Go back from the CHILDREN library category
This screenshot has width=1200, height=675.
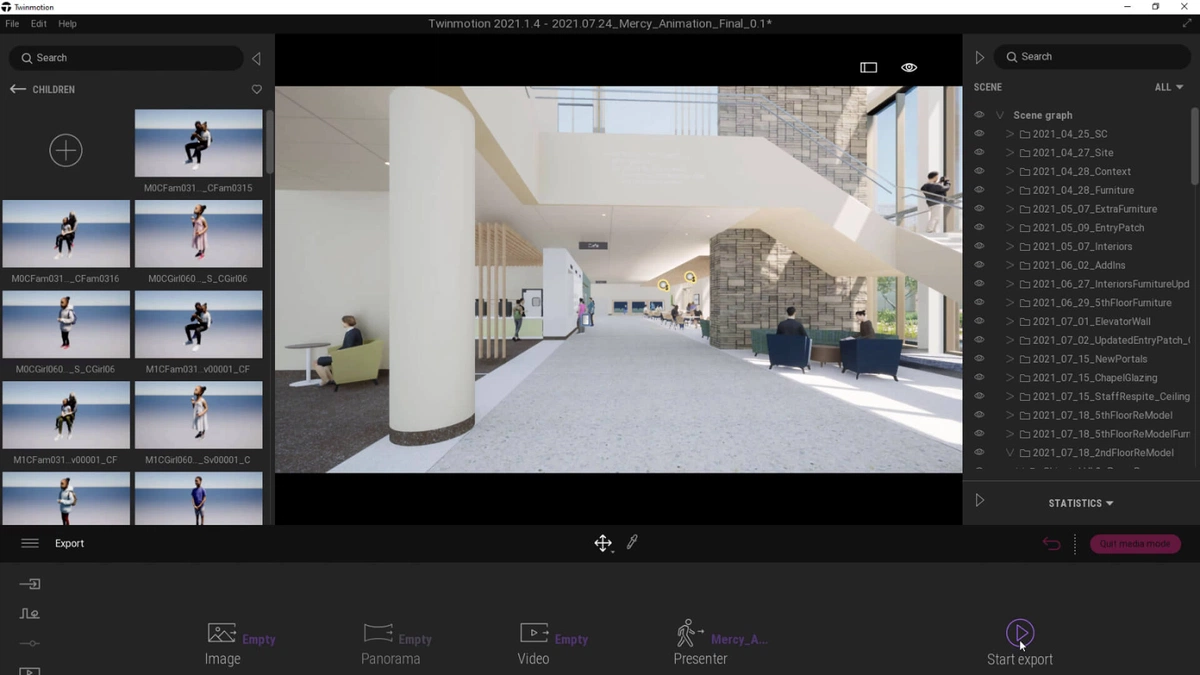[x=18, y=89]
